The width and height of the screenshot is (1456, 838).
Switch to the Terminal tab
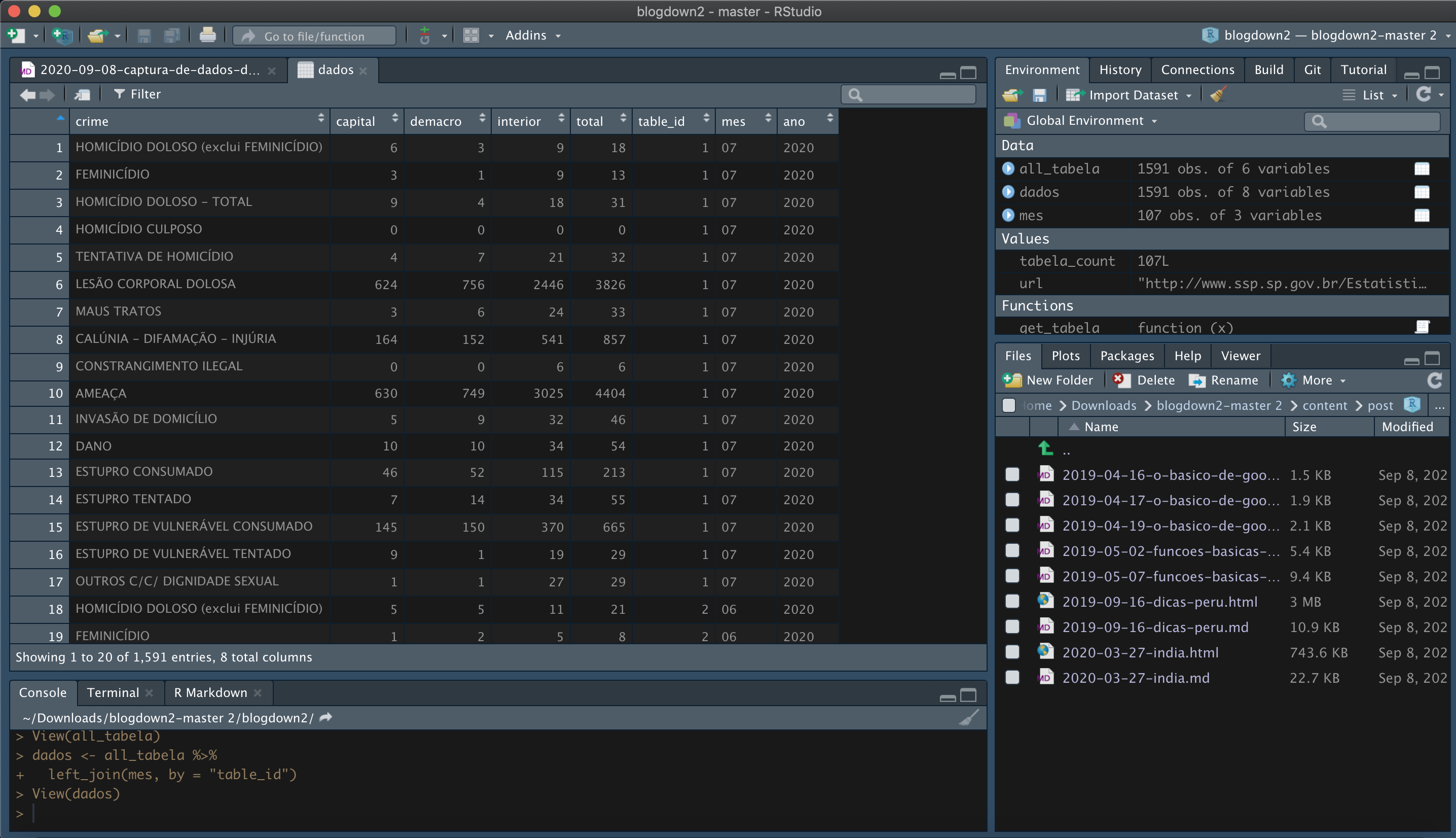pyautogui.click(x=113, y=692)
